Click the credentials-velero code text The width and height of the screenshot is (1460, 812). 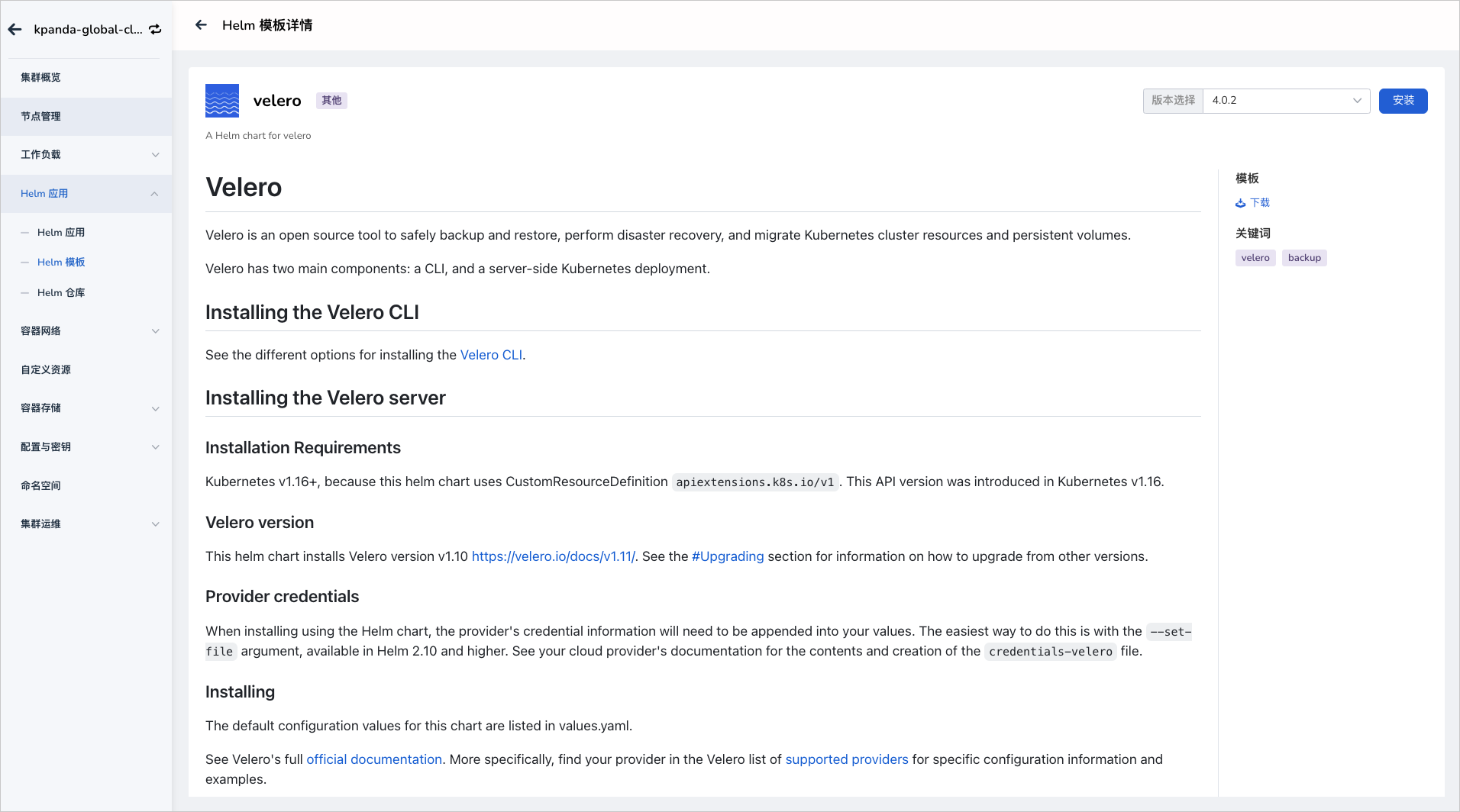pos(1051,652)
